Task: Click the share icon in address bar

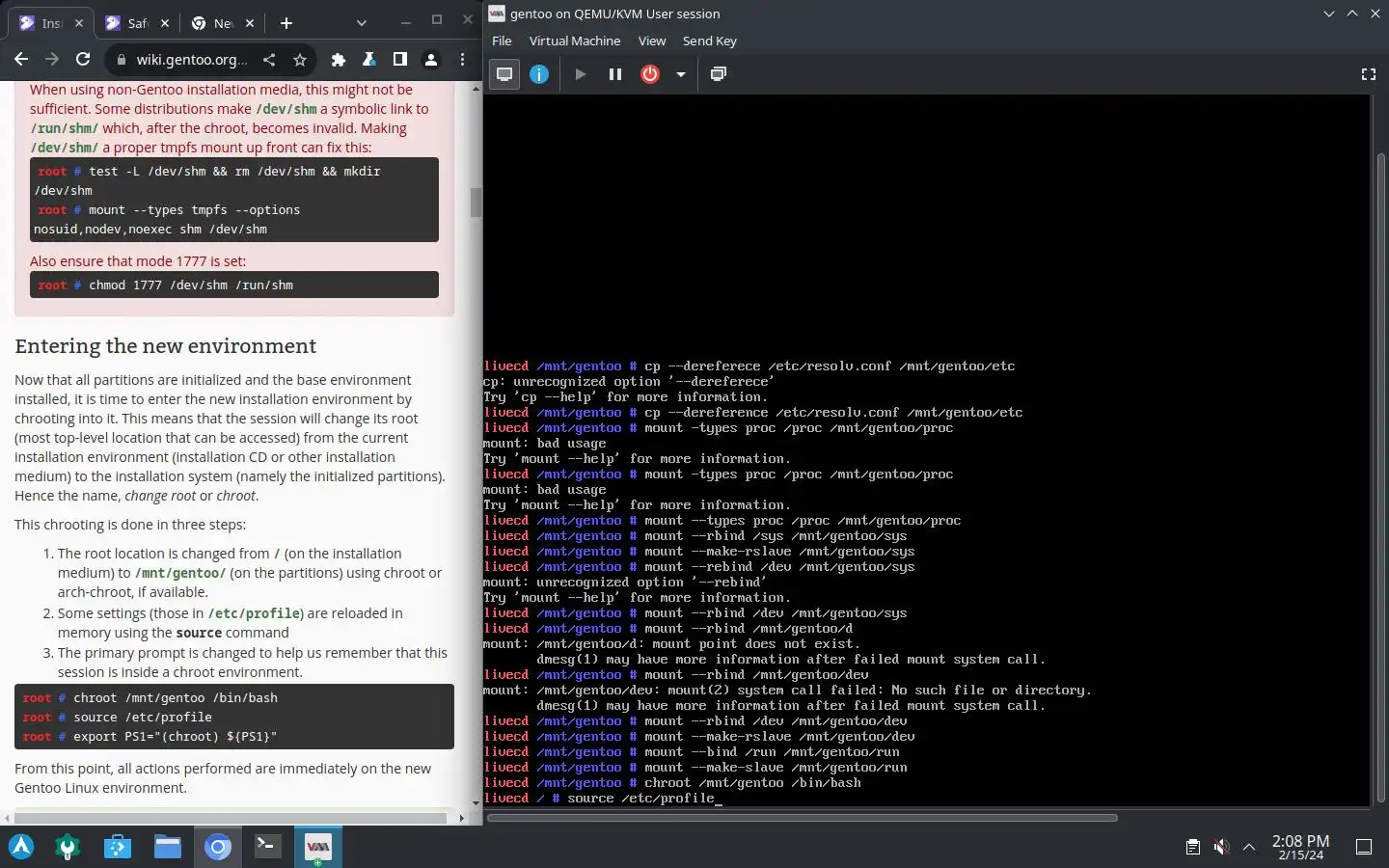Action: (269, 60)
